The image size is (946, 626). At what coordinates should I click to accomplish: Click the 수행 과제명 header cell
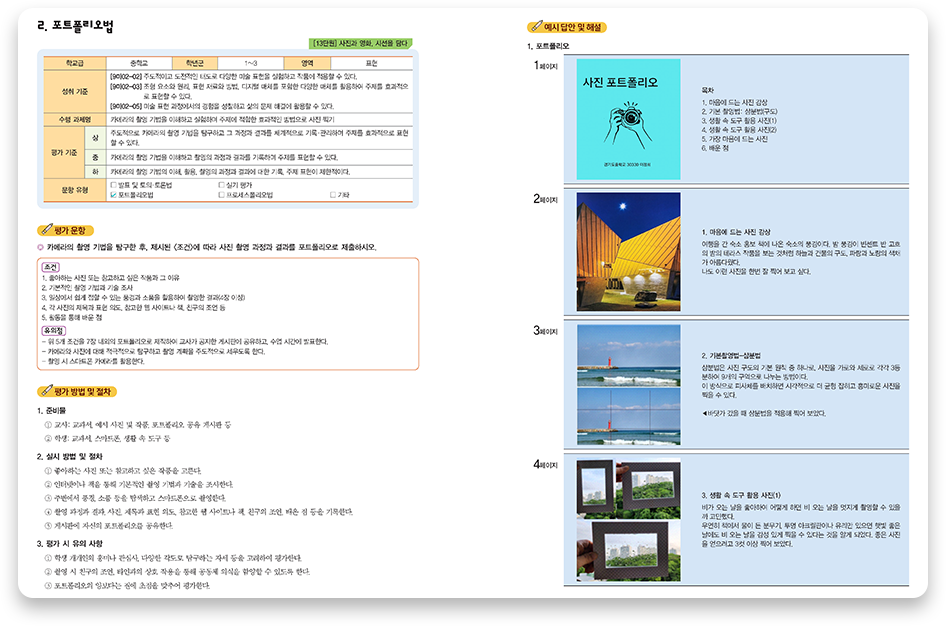75,119
